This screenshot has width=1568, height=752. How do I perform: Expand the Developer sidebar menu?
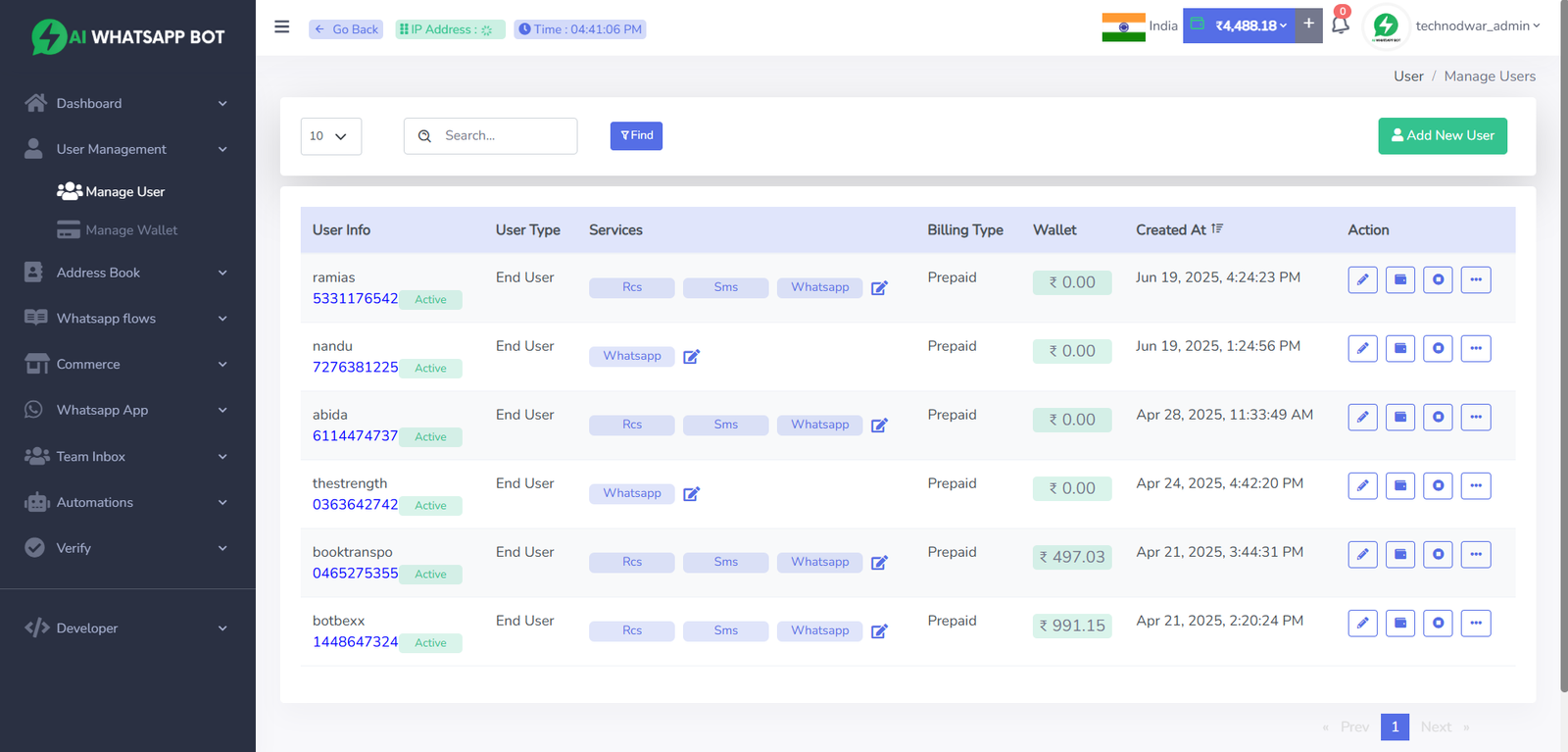point(127,628)
